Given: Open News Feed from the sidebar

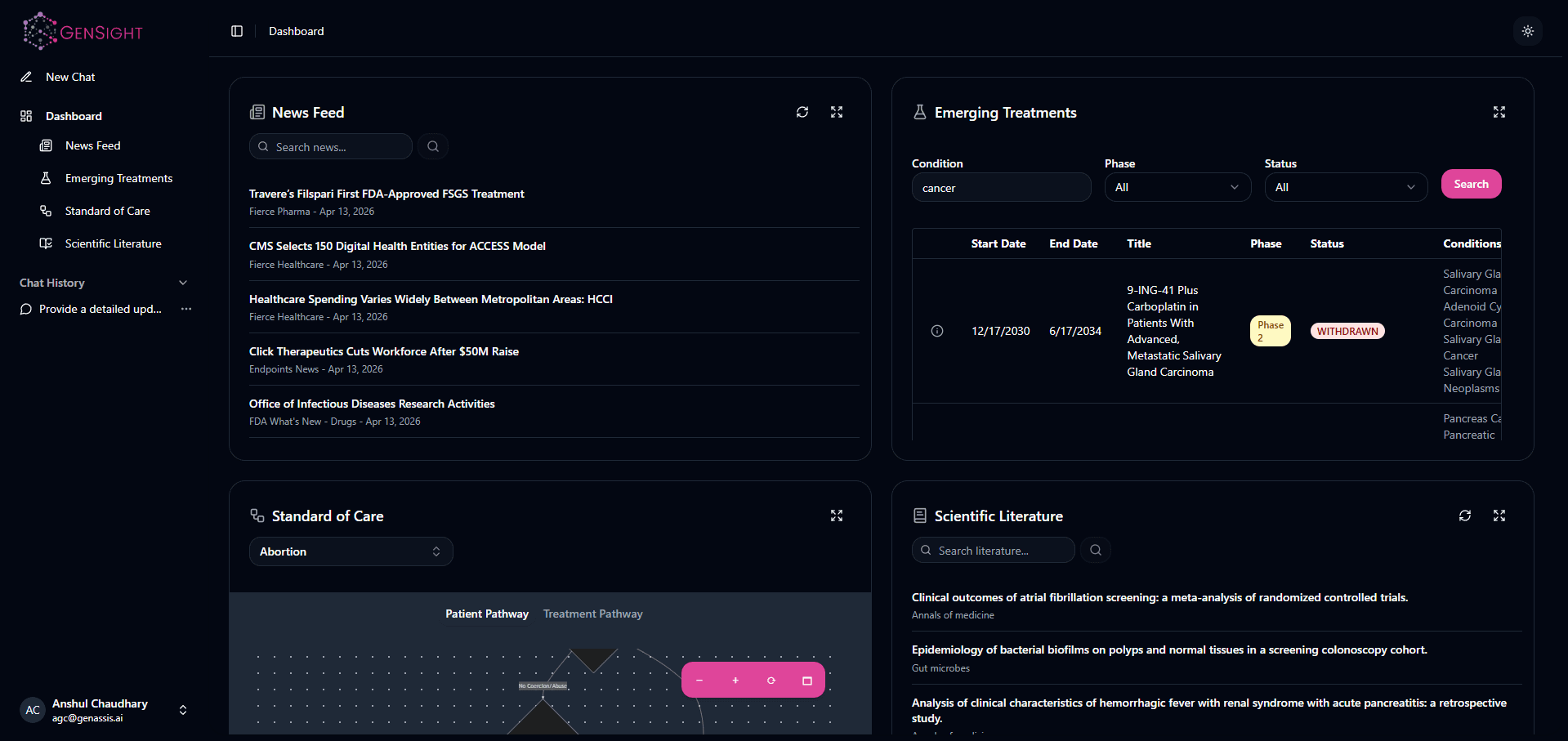Looking at the screenshot, I should 92,145.
